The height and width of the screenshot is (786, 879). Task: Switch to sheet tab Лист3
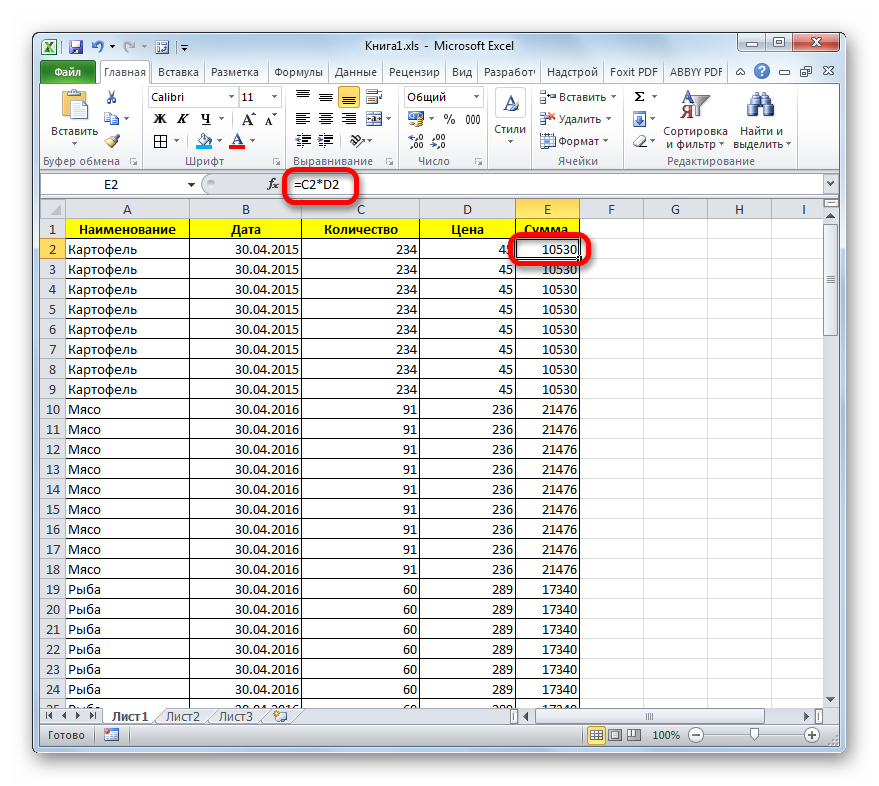[235, 716]
